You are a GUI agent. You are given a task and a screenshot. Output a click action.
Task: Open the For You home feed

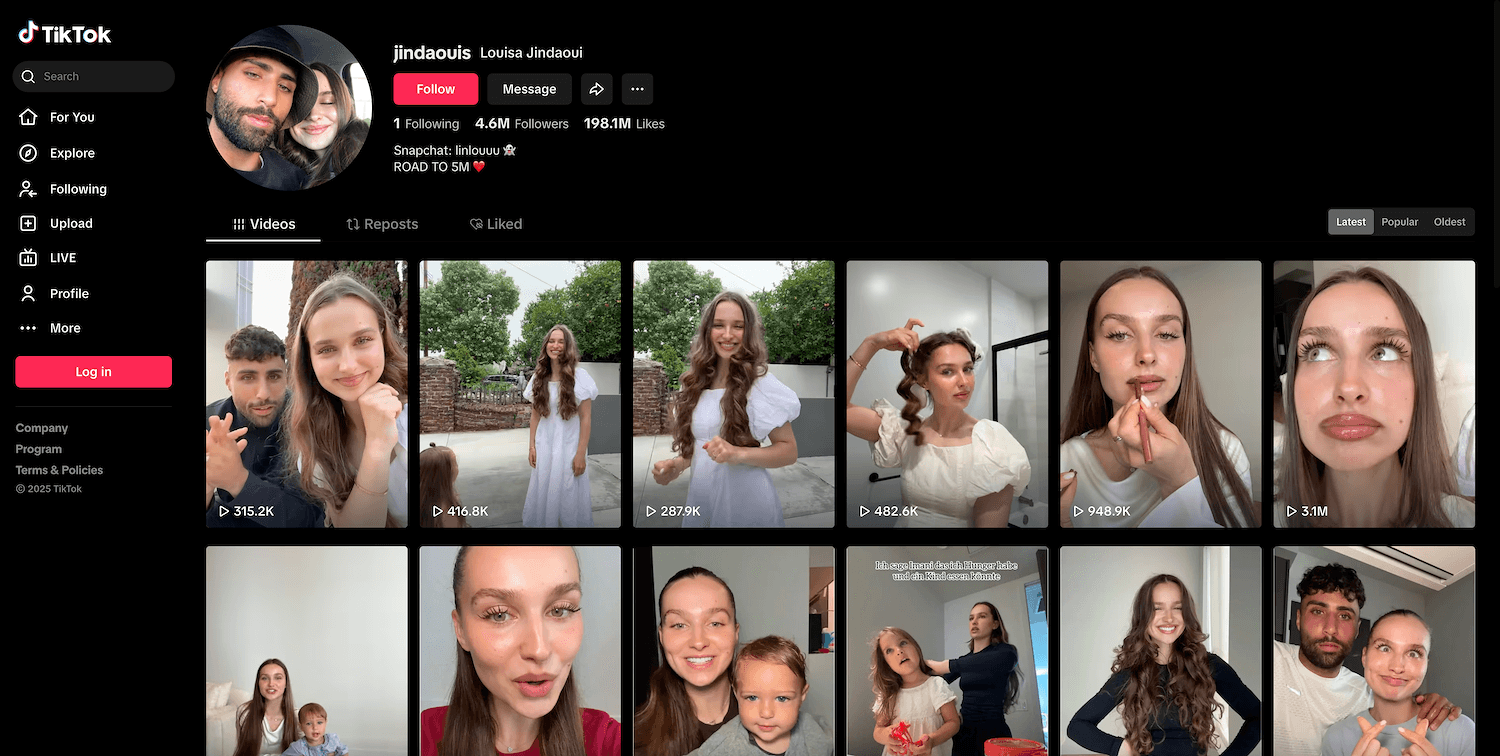coord(72,117)
